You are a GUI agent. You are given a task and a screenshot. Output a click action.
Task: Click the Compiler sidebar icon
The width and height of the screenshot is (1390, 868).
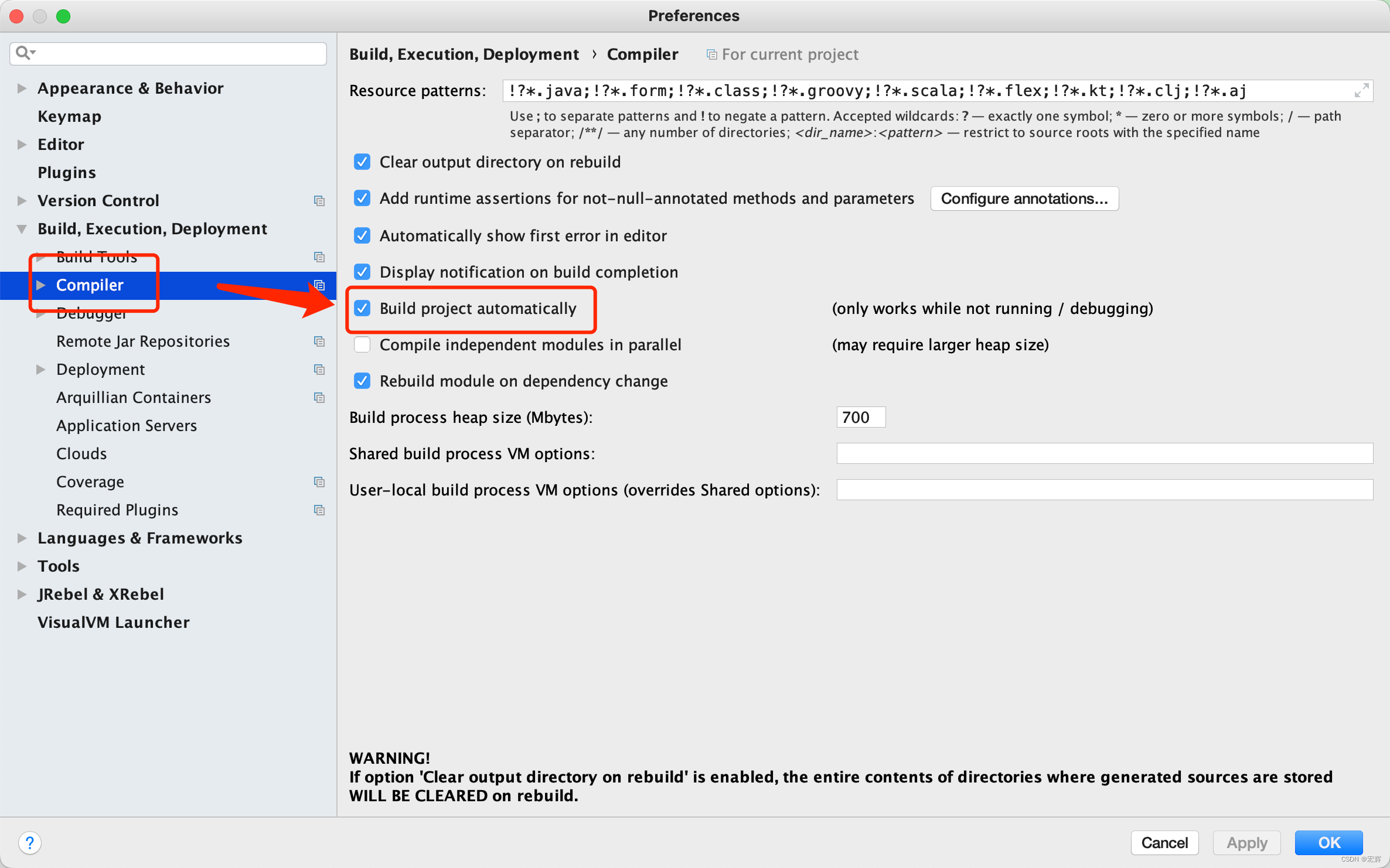coord(319,285)
